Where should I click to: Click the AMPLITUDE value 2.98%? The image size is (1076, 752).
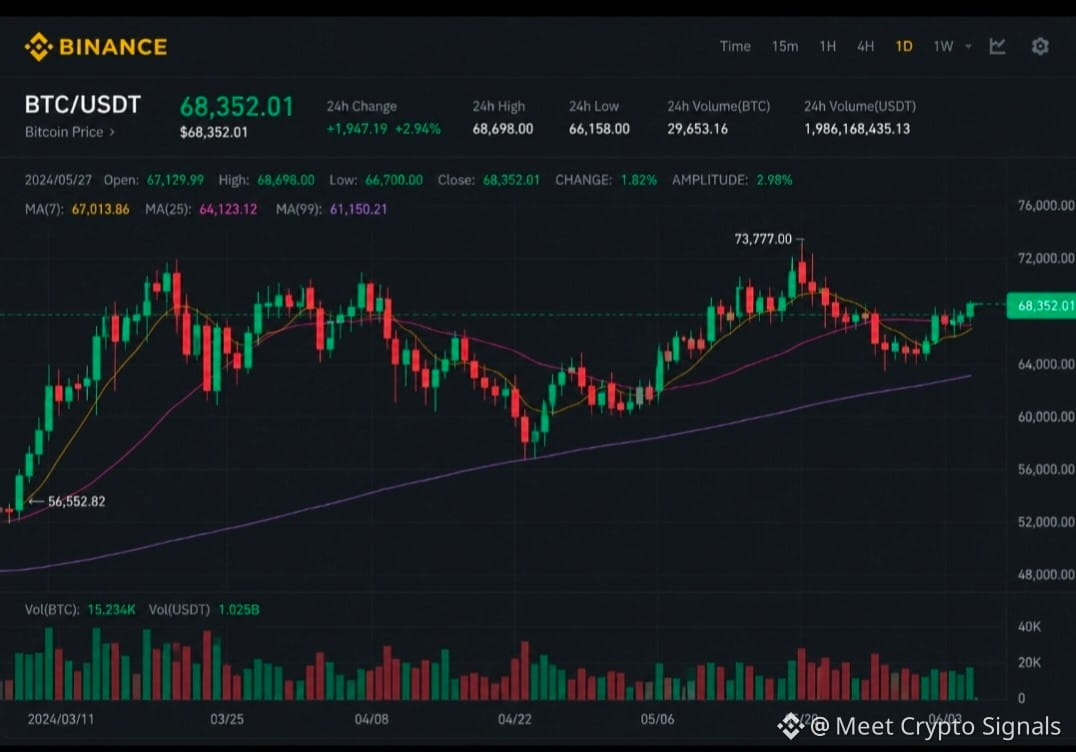[774, 180]
